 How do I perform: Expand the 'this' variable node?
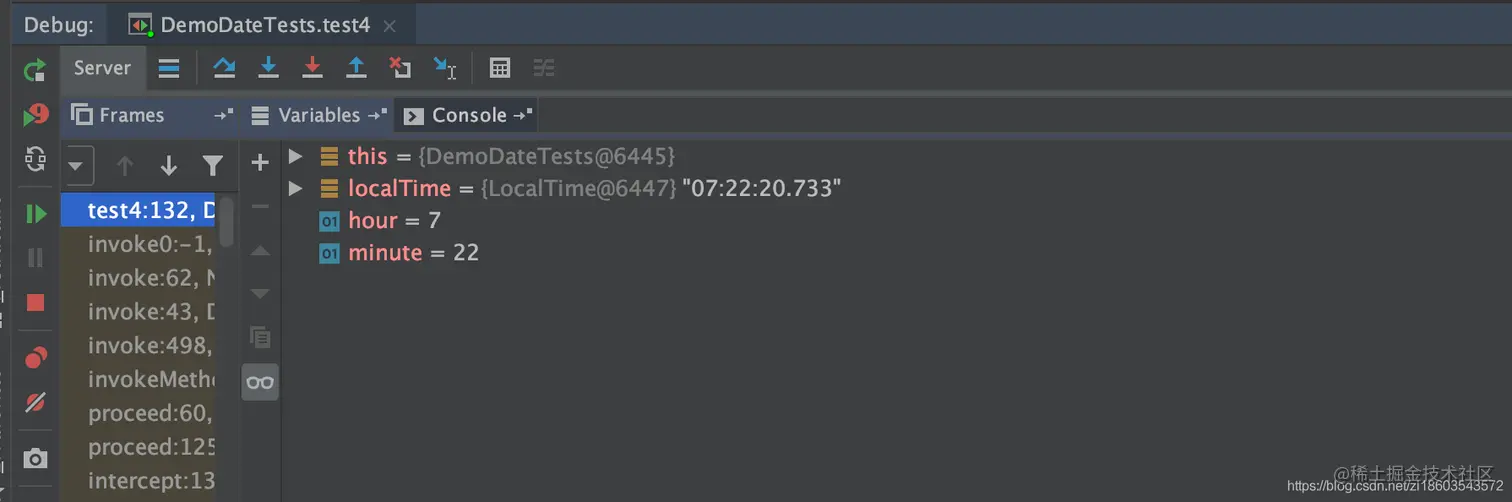(295, 156)
